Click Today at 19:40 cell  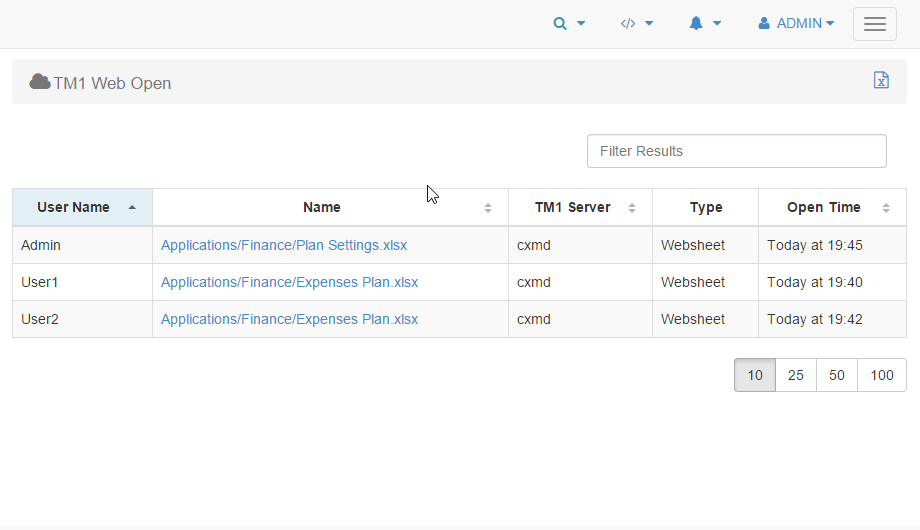coord(832,282)
